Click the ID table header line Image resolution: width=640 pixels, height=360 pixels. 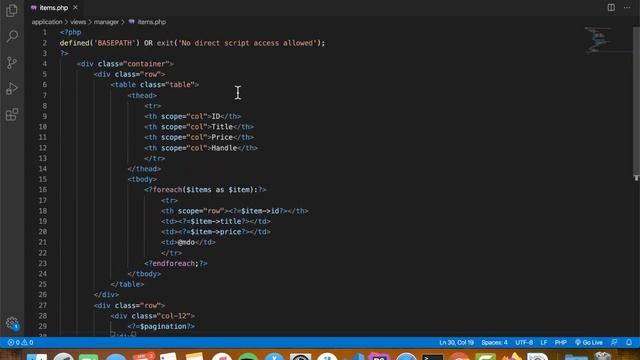click(x=192, y=116)
